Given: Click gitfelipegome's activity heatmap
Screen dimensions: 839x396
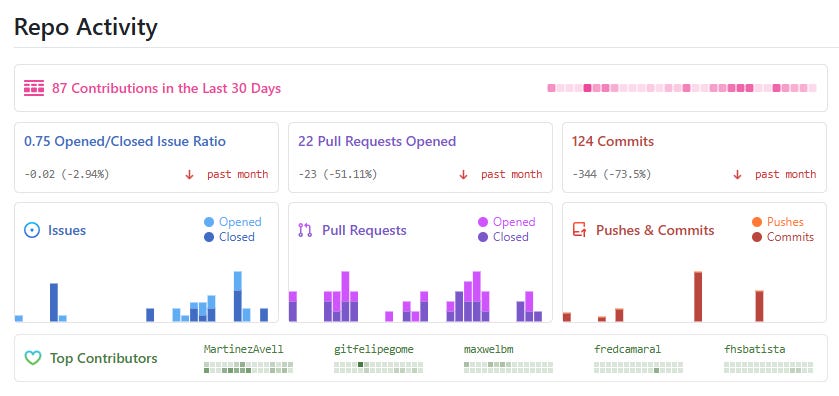Looking at the screenshot, I should click(378, 367).
